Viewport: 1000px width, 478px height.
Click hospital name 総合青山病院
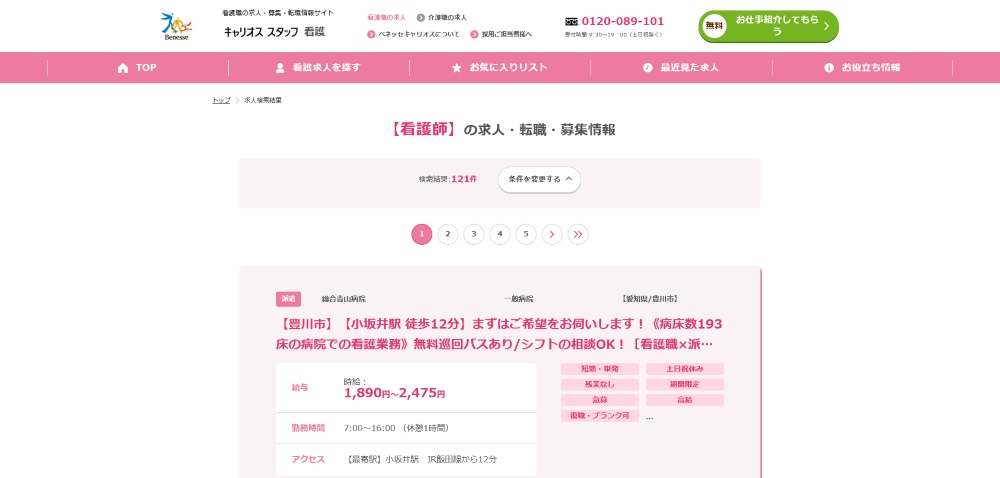point(344,299)
